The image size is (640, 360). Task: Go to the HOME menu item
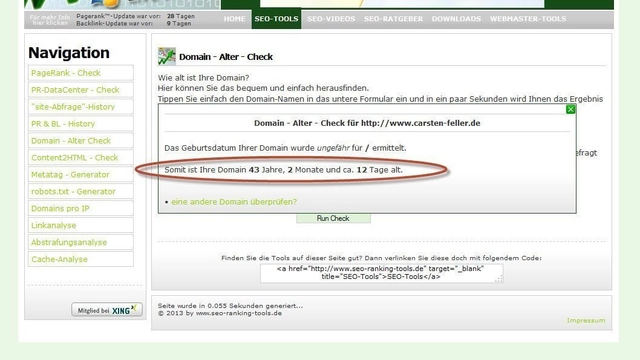pos(234,19)
